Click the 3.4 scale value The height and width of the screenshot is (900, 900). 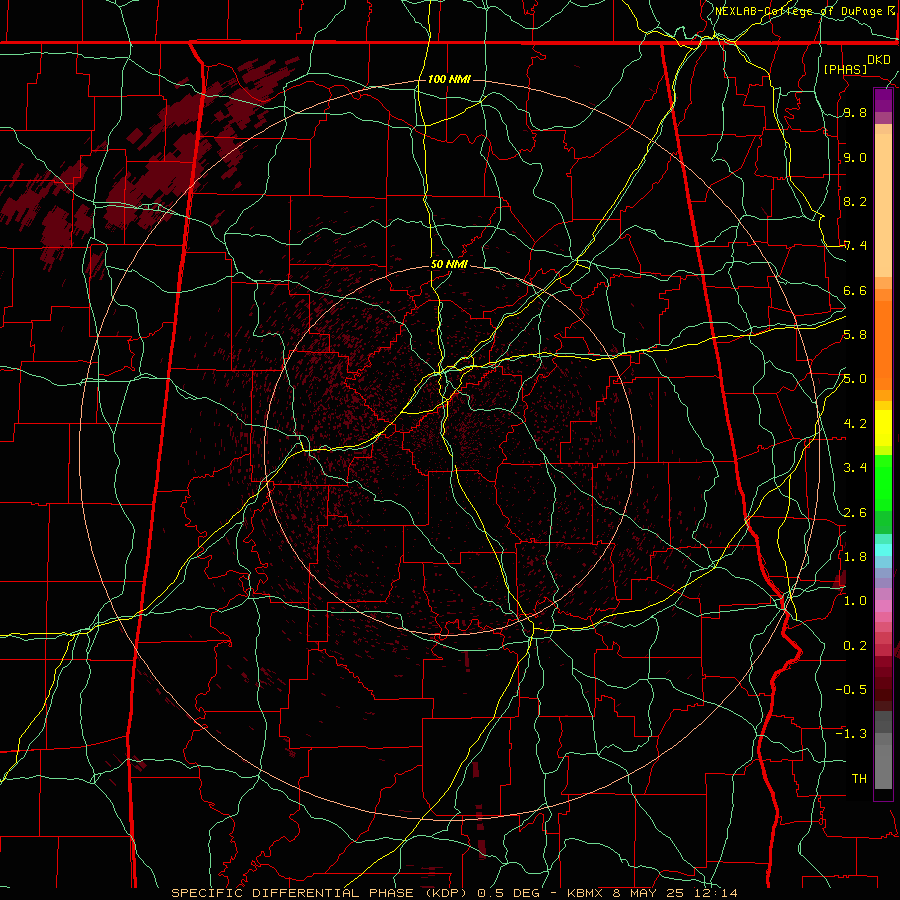click(855, 468)
